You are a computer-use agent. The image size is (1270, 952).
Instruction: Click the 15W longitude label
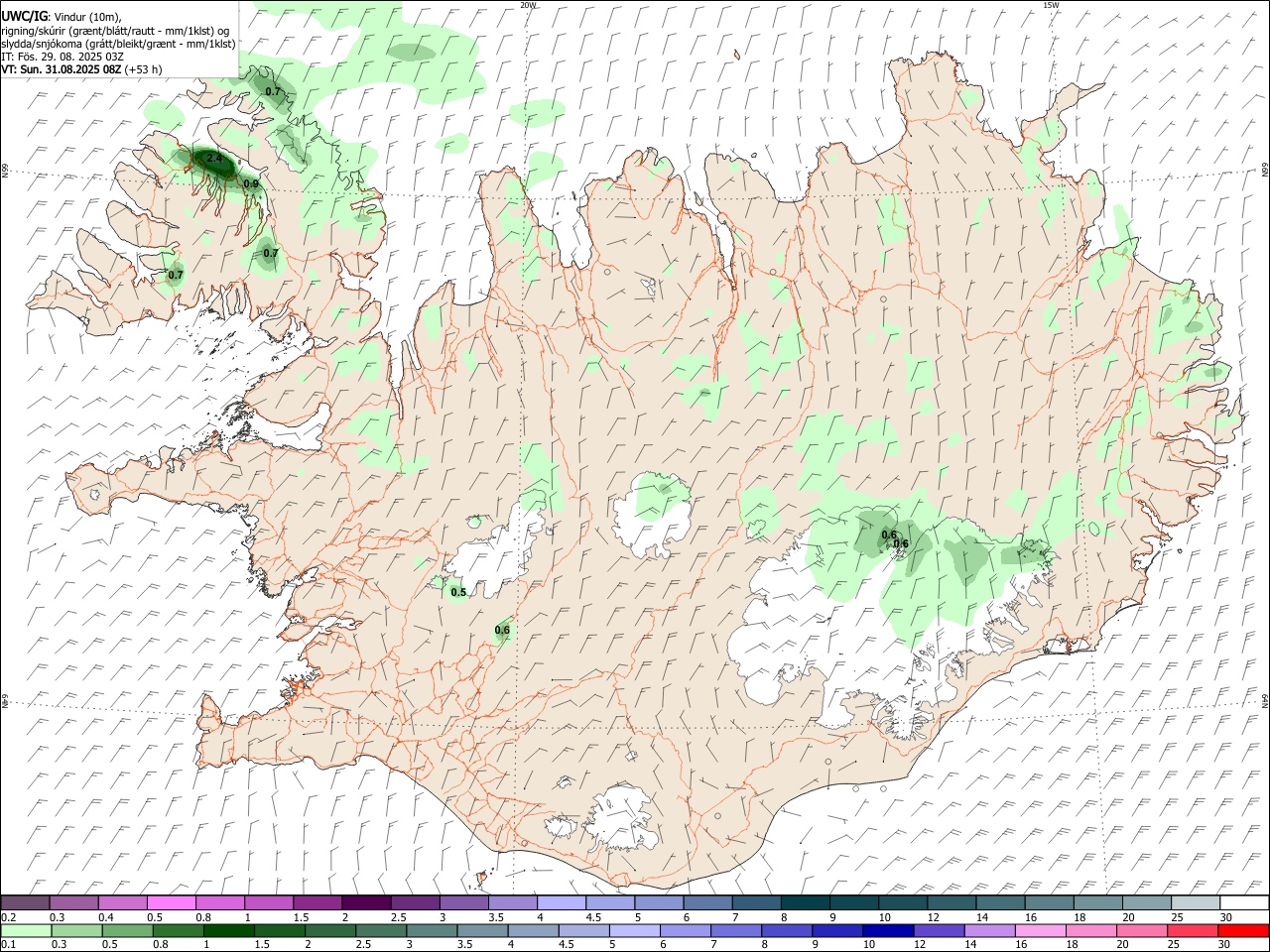click(x=1051, y=5)
